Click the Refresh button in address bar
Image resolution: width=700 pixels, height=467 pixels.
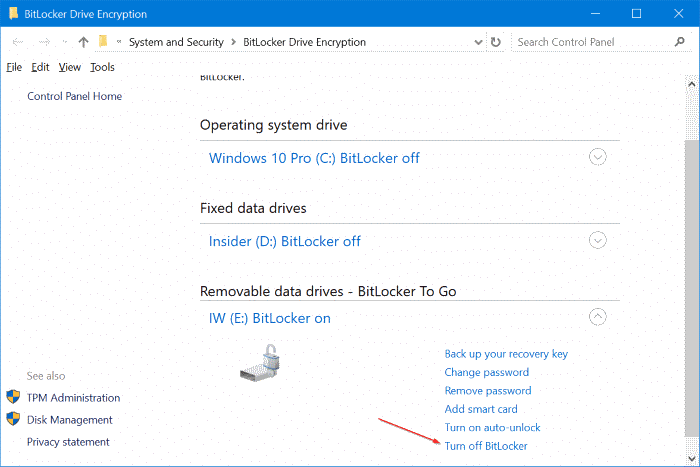pyautogui.click(x=495, y=42)
